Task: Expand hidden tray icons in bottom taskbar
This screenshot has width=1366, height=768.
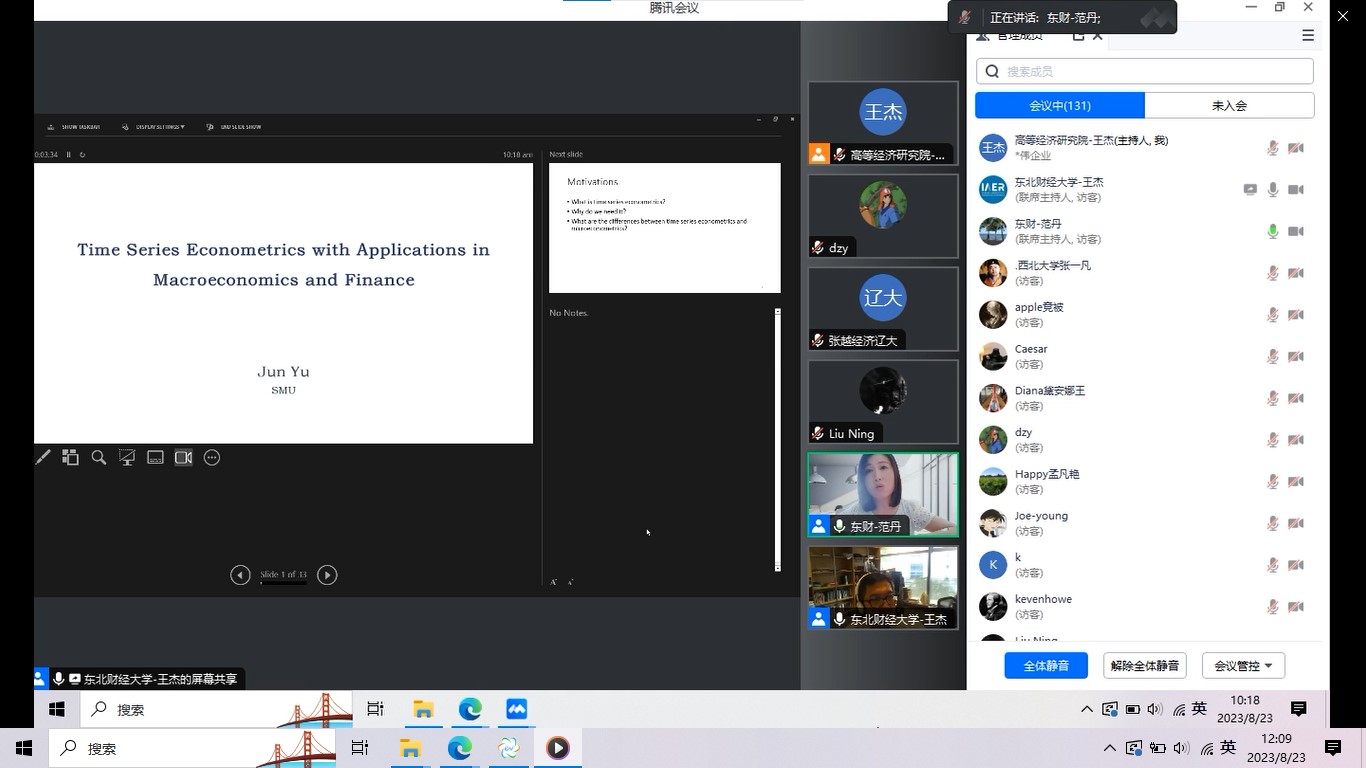Action: (1110, 748)
